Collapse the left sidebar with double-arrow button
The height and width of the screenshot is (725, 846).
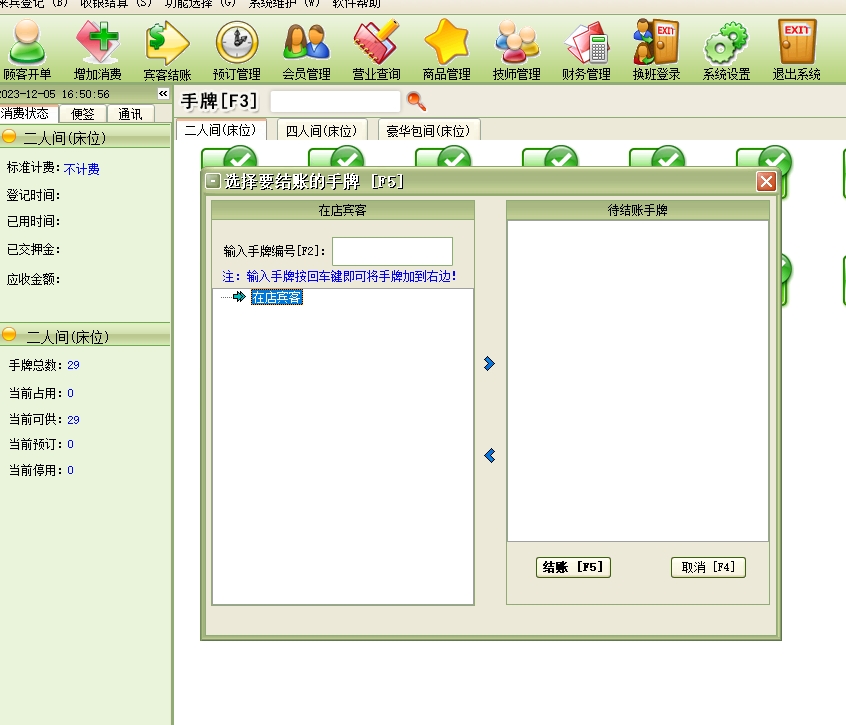(163, 94)
